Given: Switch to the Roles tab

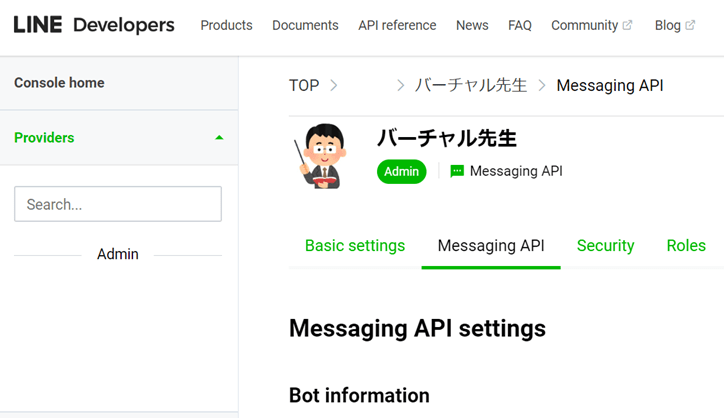Looking at the screenshot, I should click(x=686, y=246).
